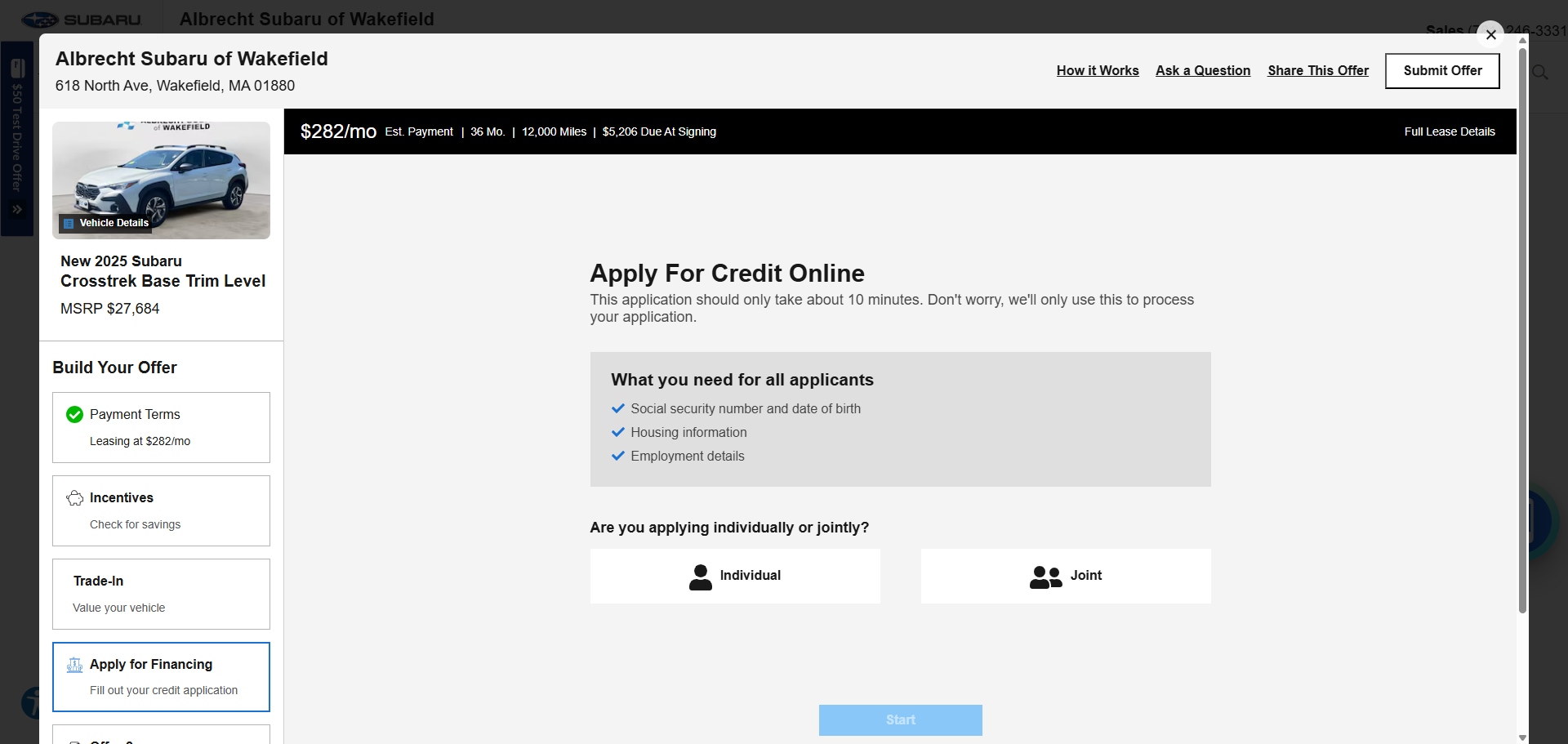This screenshot has width=1568, height=744.
Task: Expand the $50 Test Drive Offer chevron
Action: click(16, 210)
